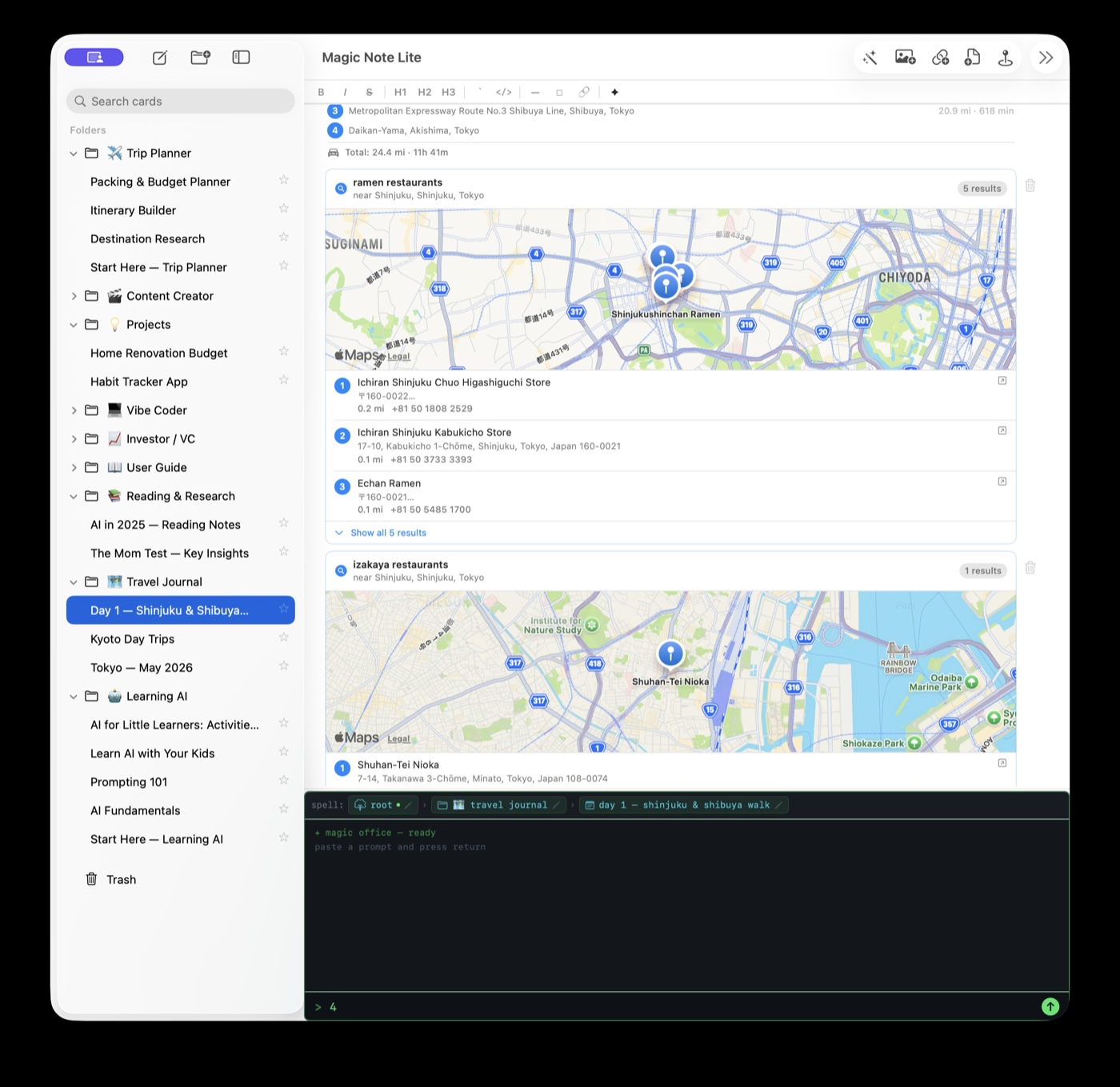This screenshot has height=1087, width=1120.
Task: Apply italic formatting with the I button
Action: click(345, 92)
